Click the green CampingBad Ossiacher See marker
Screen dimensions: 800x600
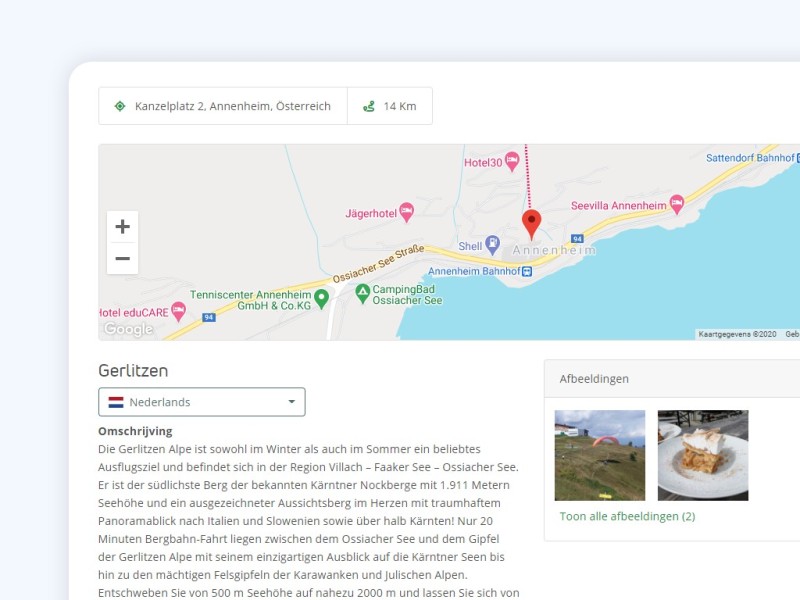pyautogui.click(x=361, y=292)
